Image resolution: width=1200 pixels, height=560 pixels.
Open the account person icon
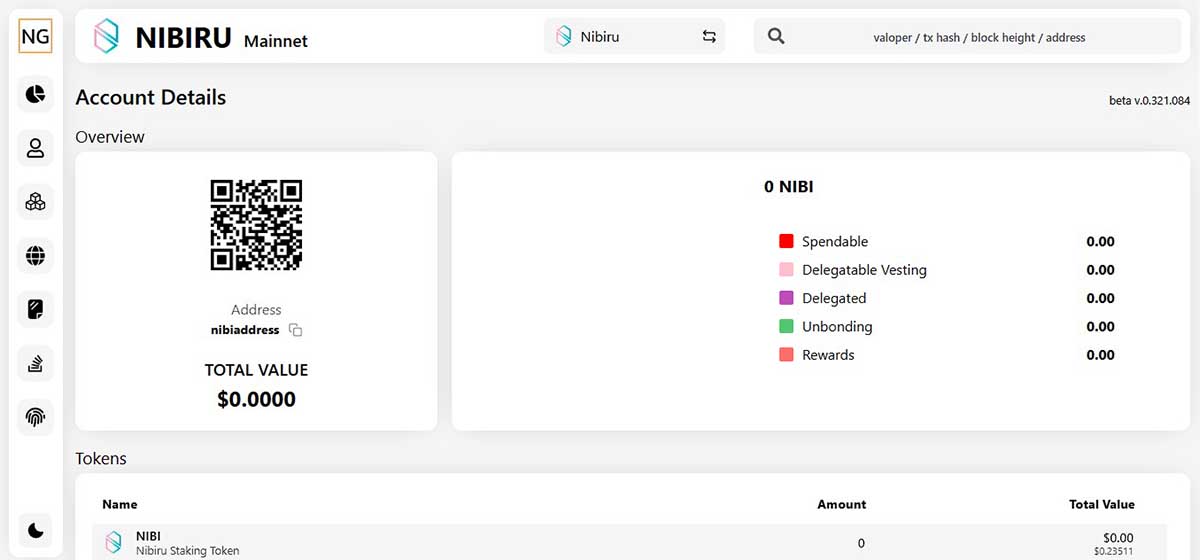[36, 148]
